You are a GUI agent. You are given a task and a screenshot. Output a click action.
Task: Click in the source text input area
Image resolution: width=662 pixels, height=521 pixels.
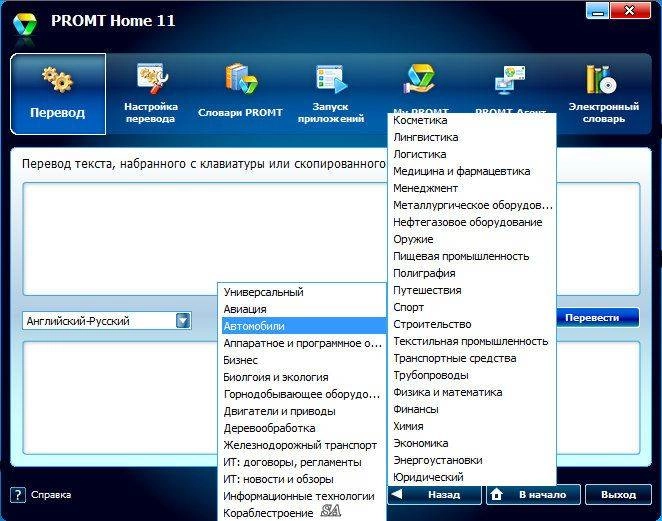(205, 239)
